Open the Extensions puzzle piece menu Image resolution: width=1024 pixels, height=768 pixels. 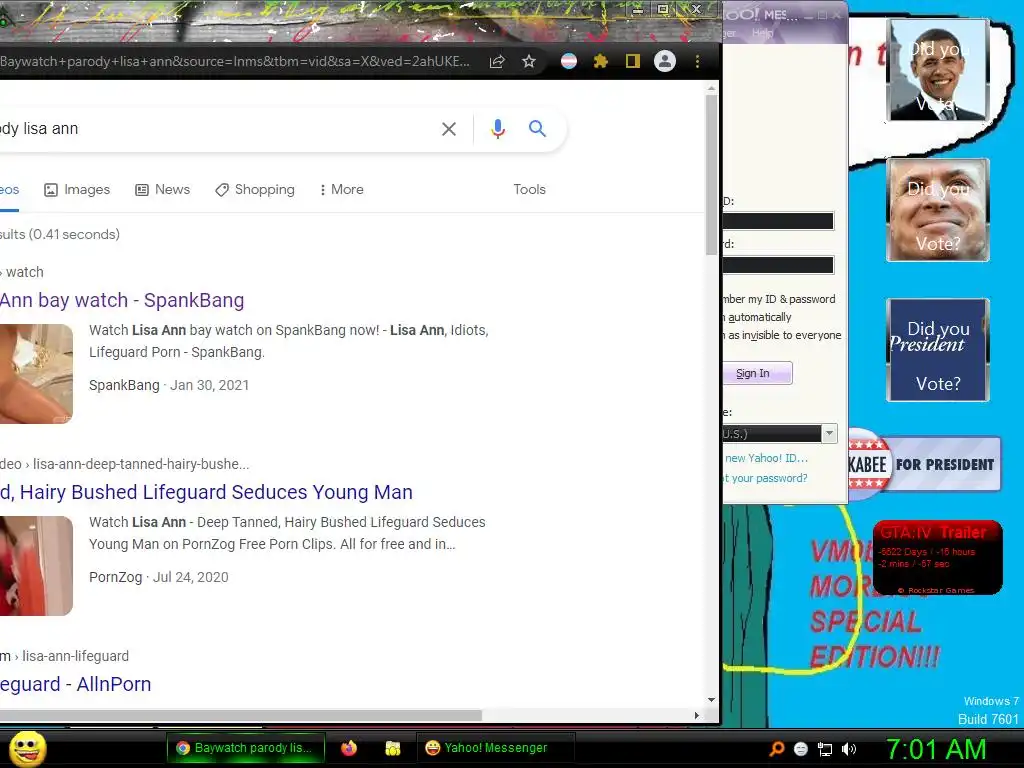[601, 61]
